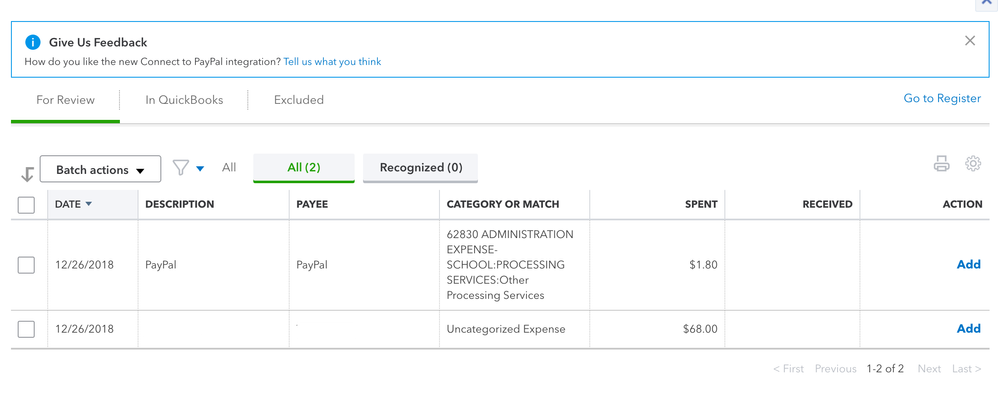Dismiss the Give Us Feedback banner
The width and height of the screenshot is (998, 401).
click(x=970, y=41)
